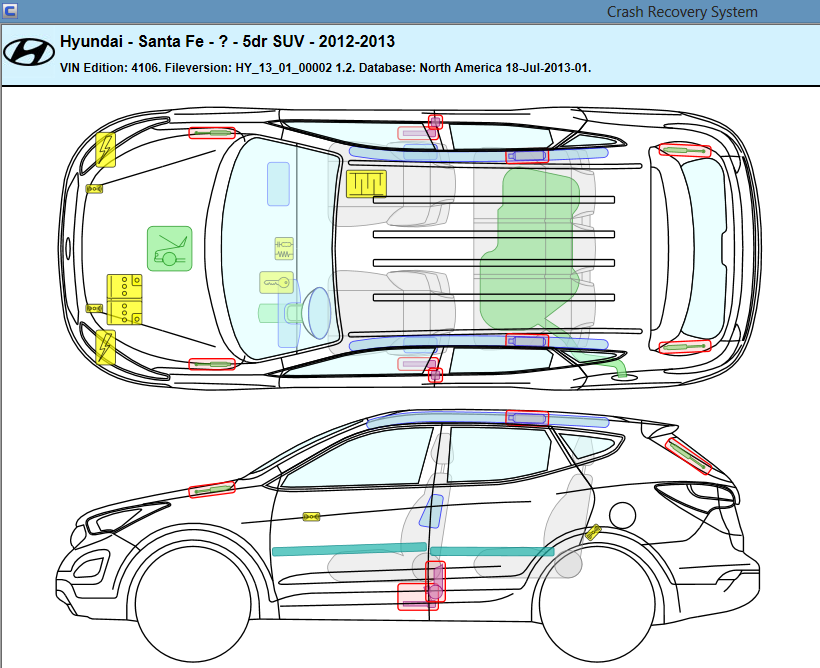Click the tailgate gas strut in side view

click(689, 455)
